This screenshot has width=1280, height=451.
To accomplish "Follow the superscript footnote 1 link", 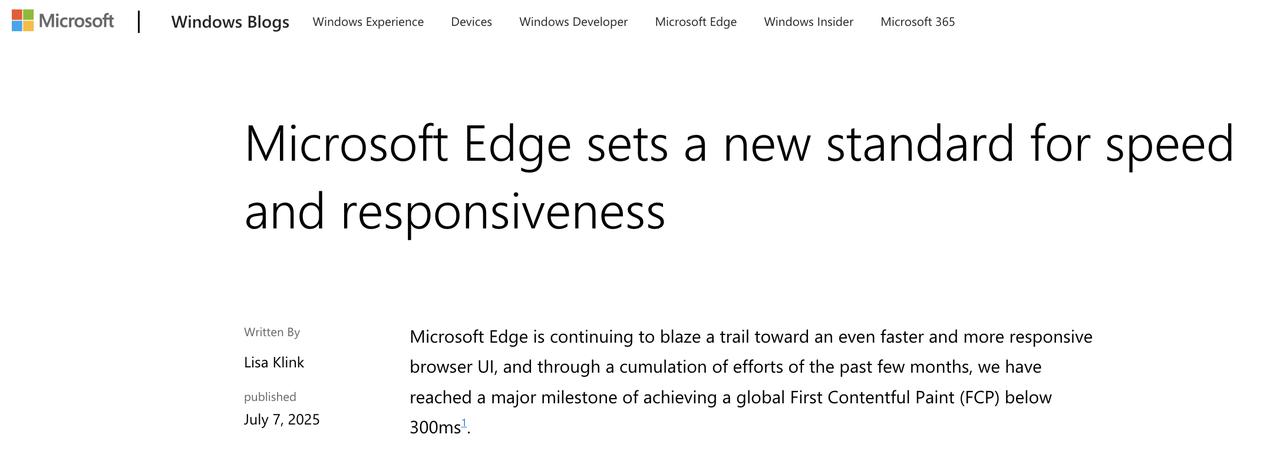I will coord(464,423).
